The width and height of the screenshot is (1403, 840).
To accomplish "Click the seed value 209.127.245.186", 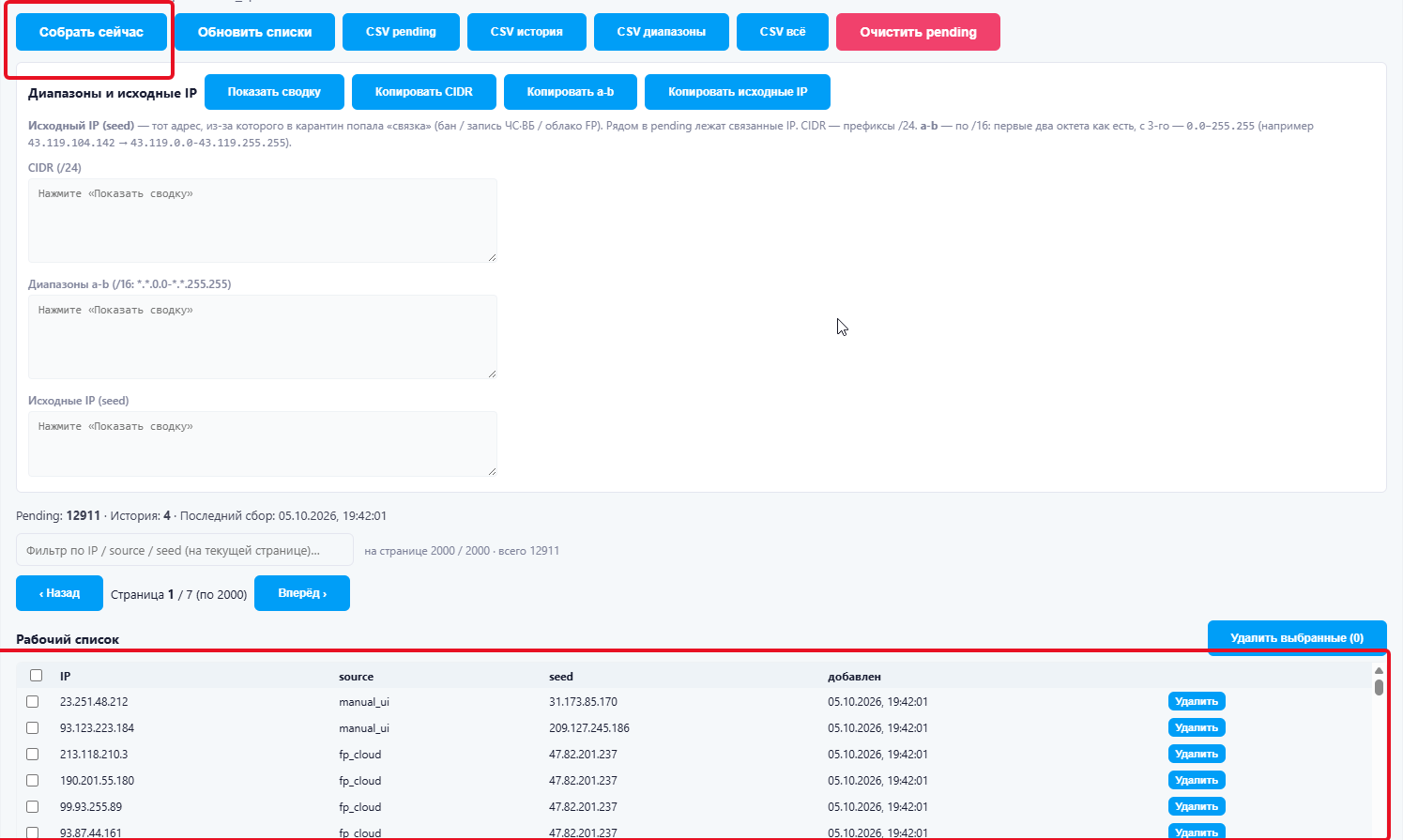I will pos(589,728).
